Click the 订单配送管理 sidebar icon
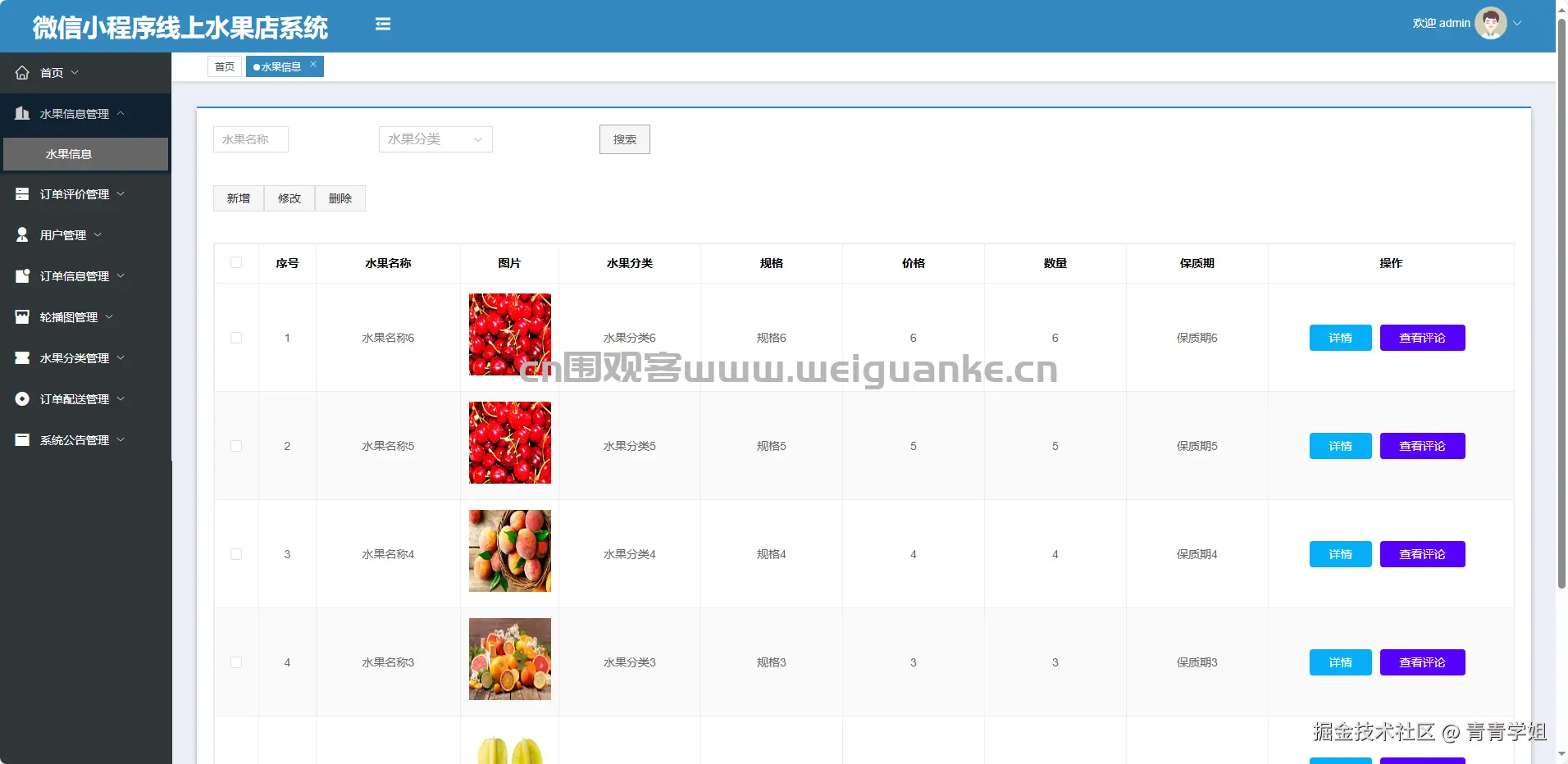This screenshot has width=1568, height=764. 22,399
